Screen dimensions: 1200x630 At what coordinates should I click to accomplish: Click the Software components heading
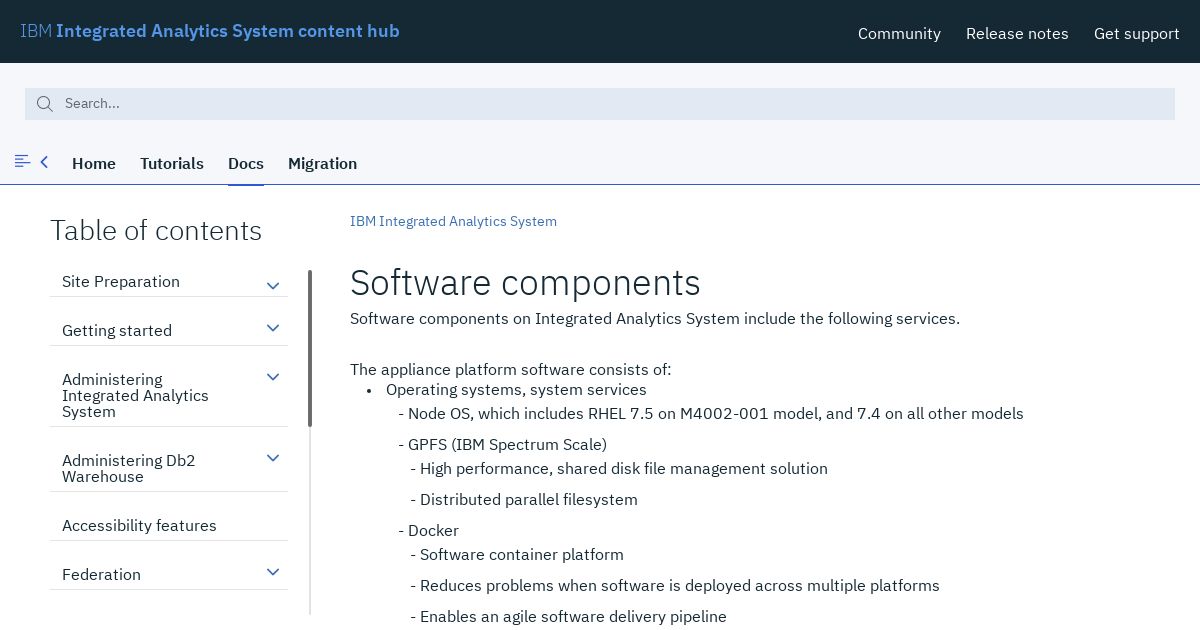[x=525, y=283]
